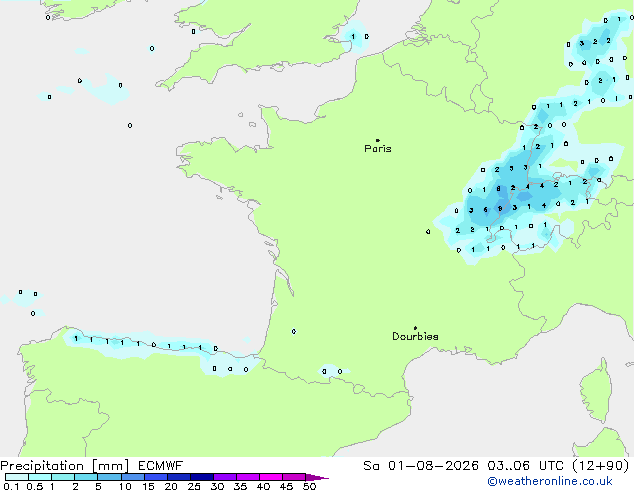The width and height of the screenshot is (634, 490).
Task: Click the Dourbies location label
Action: click(x=415, y=336)
